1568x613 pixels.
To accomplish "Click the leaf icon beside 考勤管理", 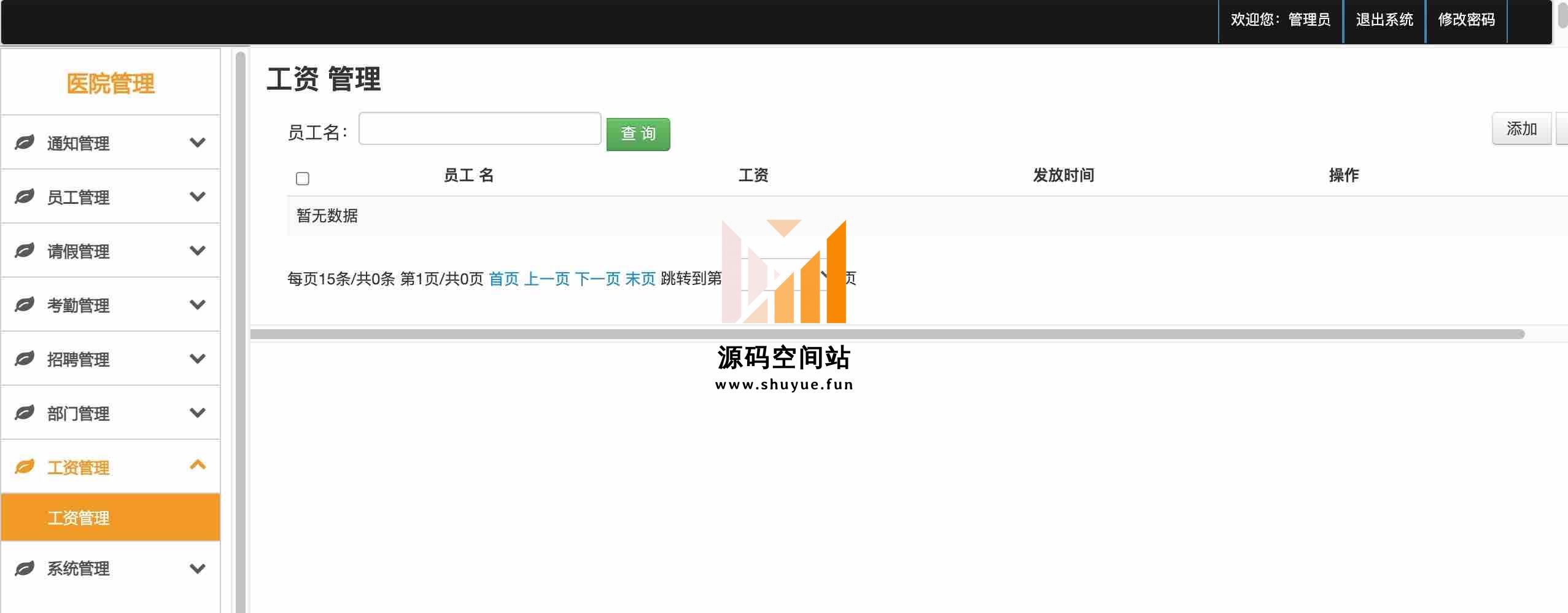I will [x=25, y=305].
